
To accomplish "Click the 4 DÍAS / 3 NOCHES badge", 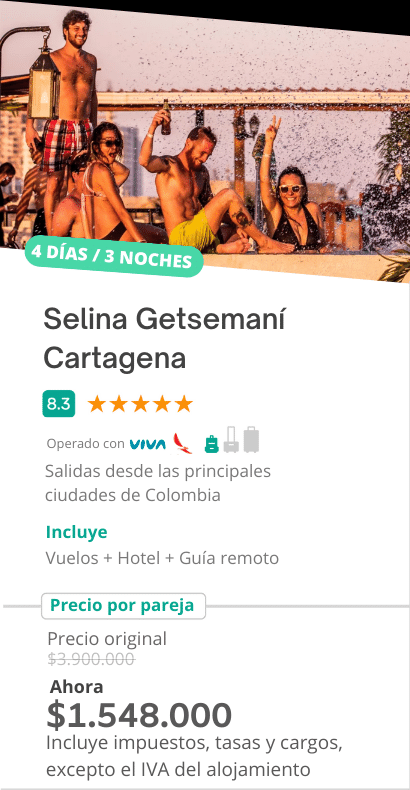I will click(113, 255).
